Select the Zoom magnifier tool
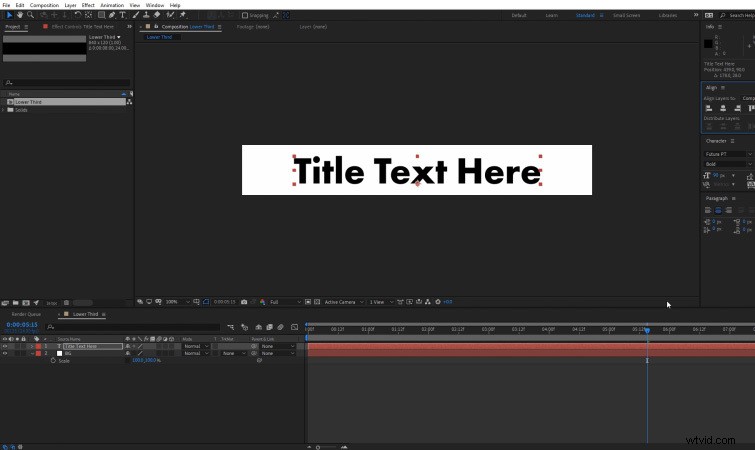The width and height of the screenshot is (755, 450). pos(30,15)
